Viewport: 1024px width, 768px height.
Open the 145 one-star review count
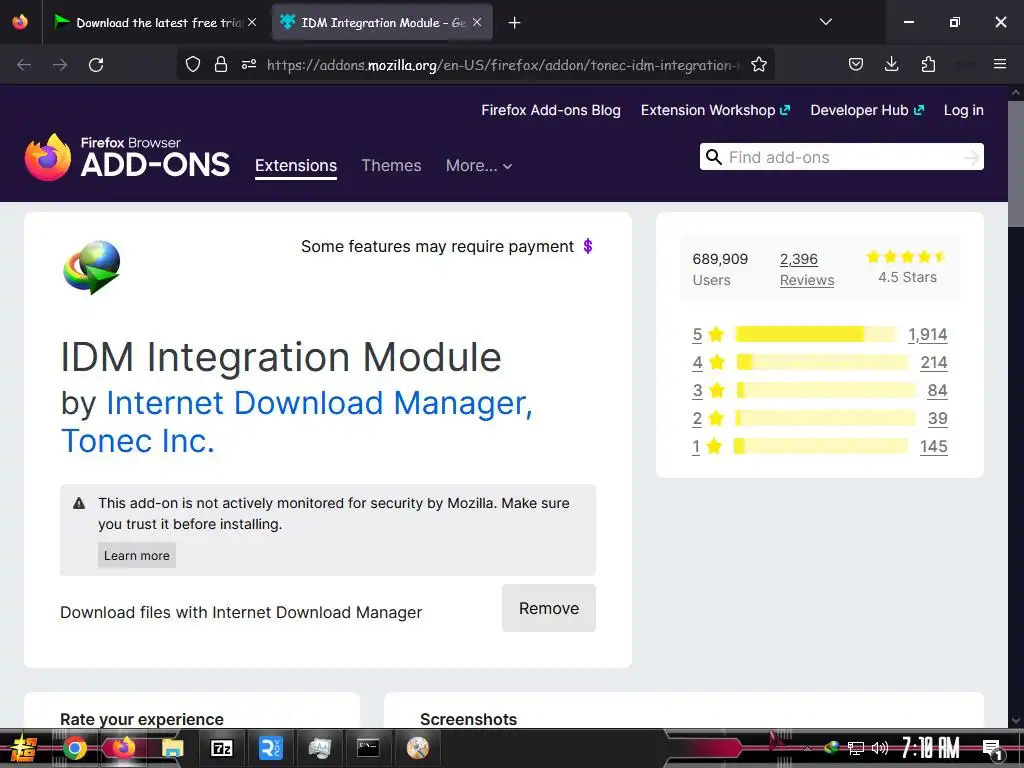(x=933, y=447)
